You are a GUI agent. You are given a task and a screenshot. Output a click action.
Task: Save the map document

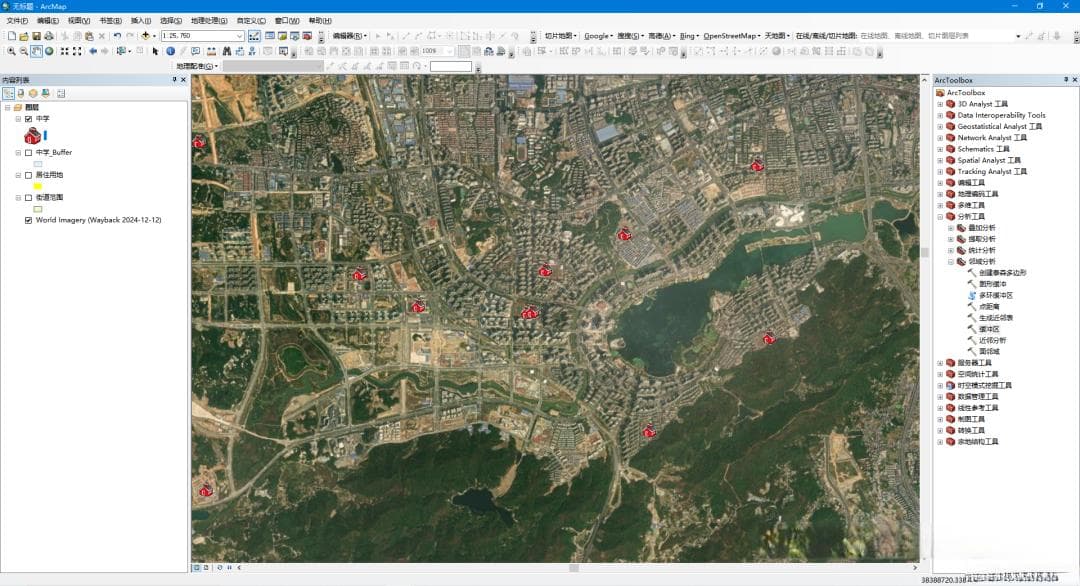(x=37, y=36)
